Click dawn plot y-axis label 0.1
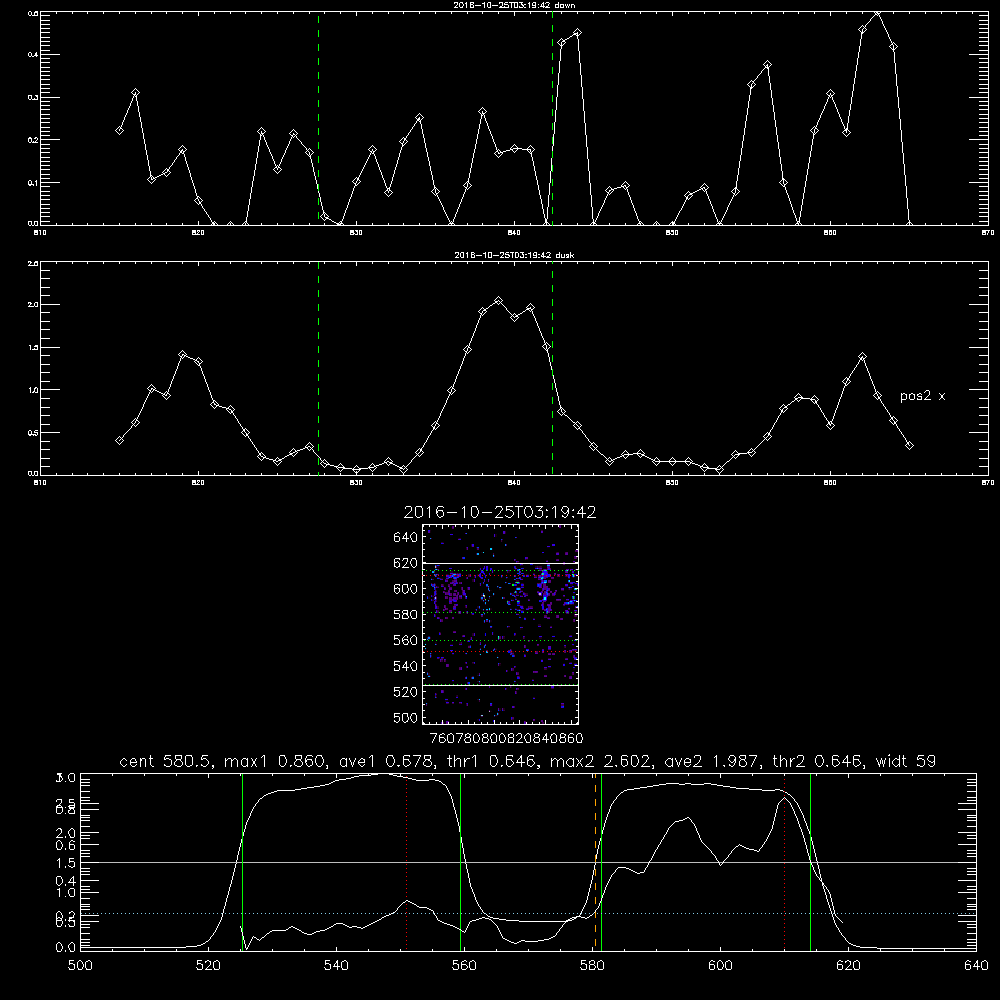 34,183
